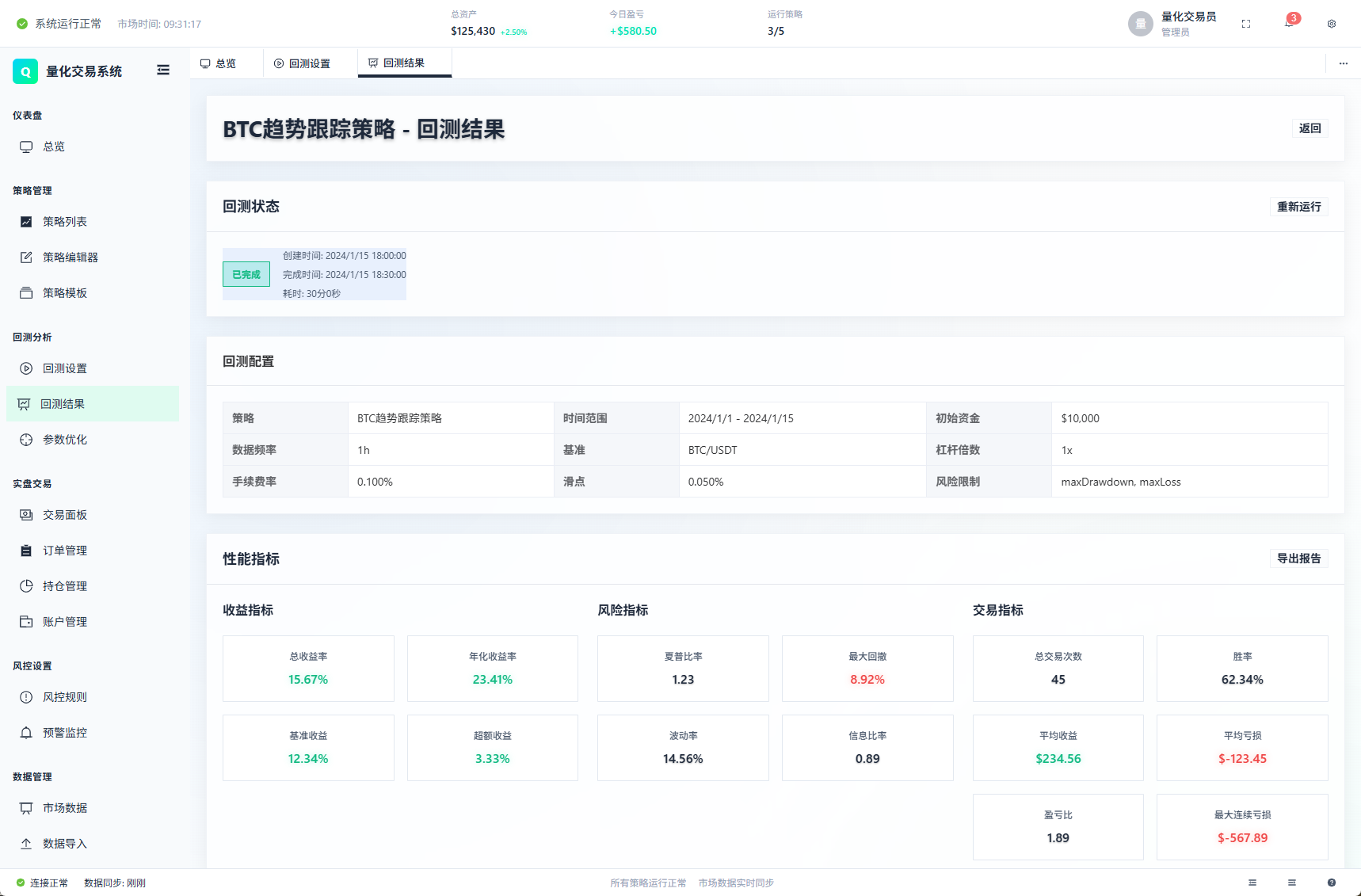Click 总交易次数 45 card
Viewport: 1361px width, 896px height.
1058,669
